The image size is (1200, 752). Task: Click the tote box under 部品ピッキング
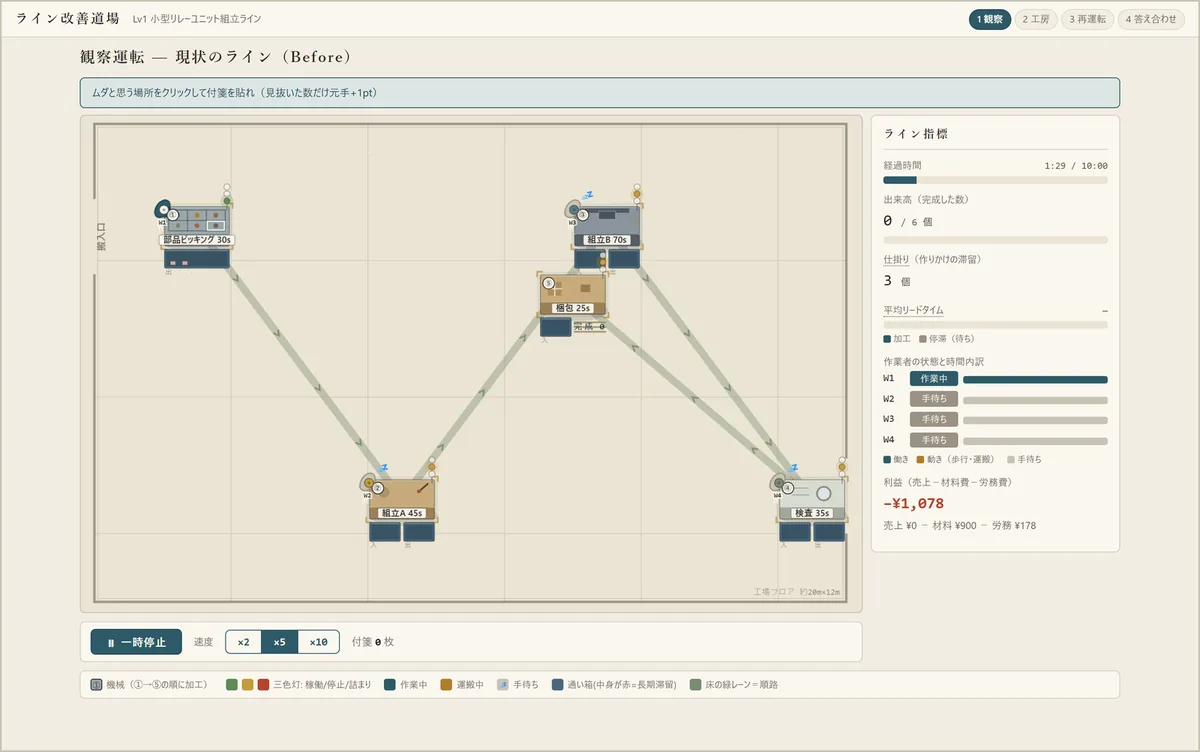click(x=197, y=259)
